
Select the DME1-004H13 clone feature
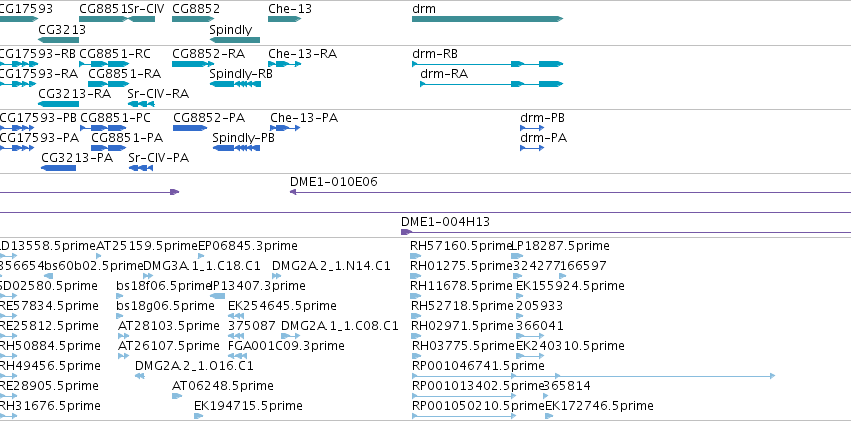click(626, 232)
